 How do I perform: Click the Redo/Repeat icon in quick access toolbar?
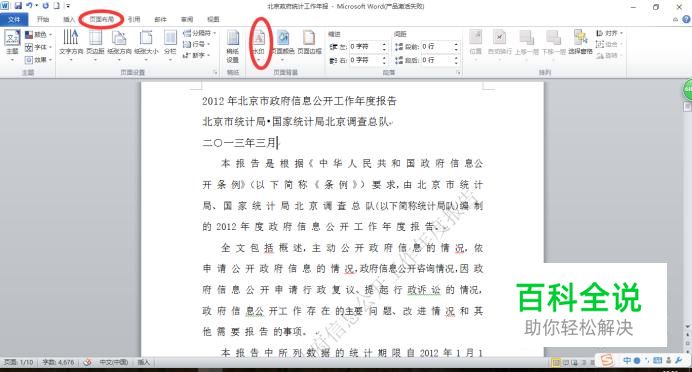tap(45, 6)
